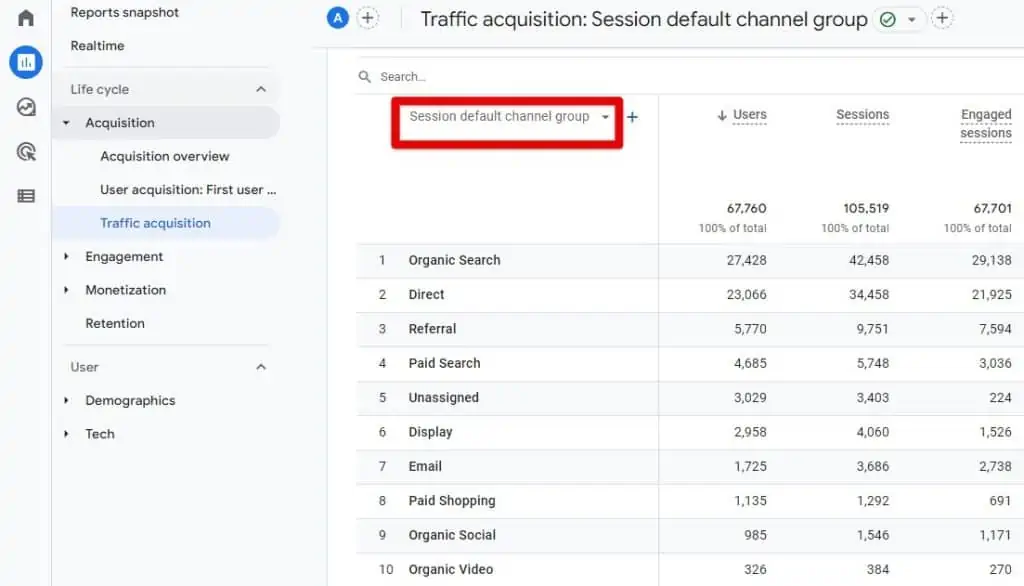Collapse the Life cycle section
Image resolution: width=1024 pixels, height=586 pixels.
260,89
